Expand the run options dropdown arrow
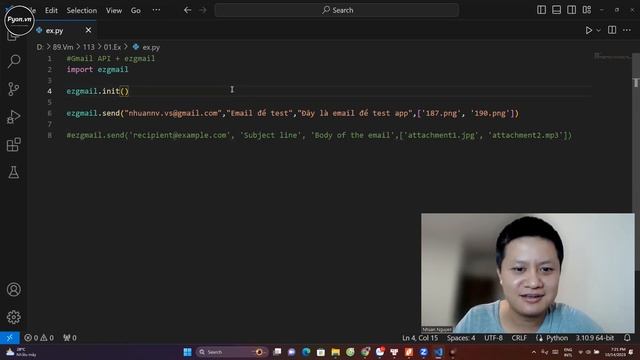The height and width of the screenshot is (360, 640). pyautogui.click(x=598, y=30)
